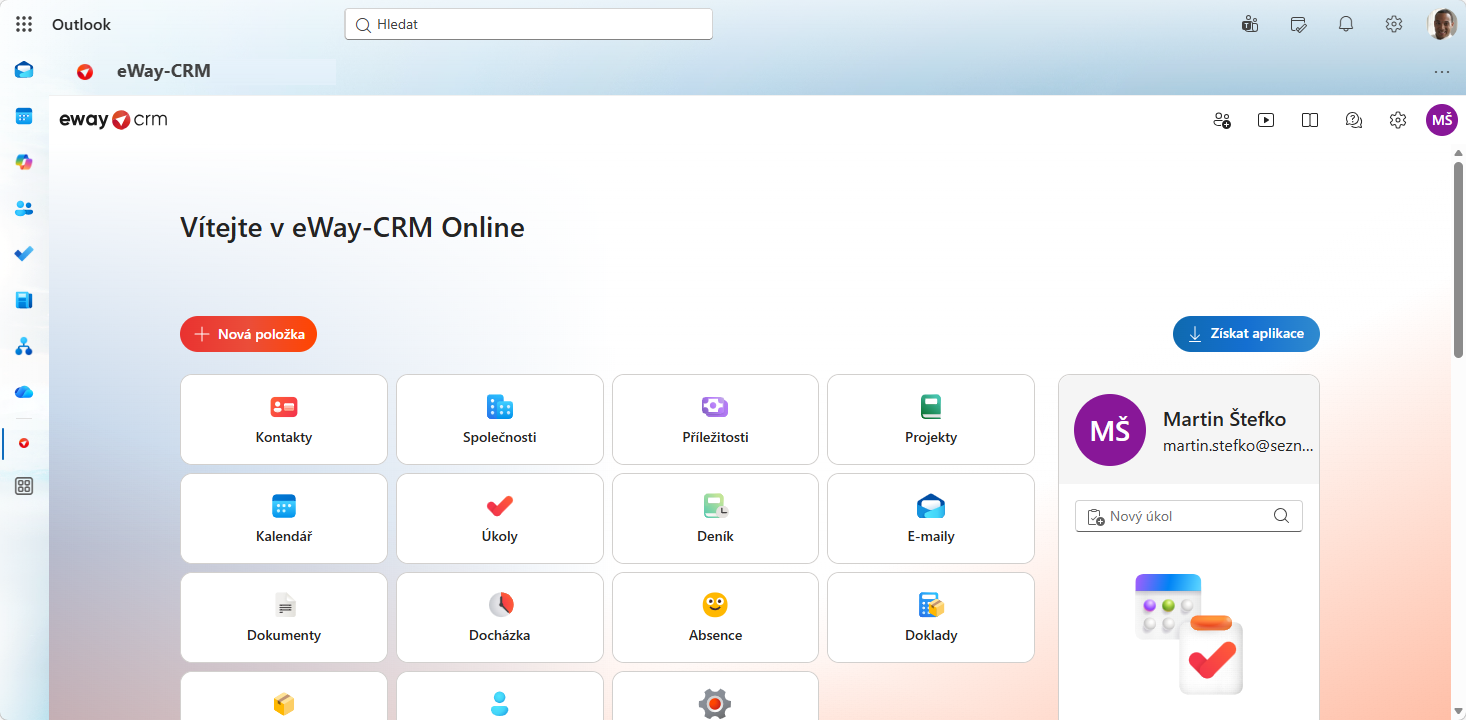Open the Outlook account profile photo
Screen dimensions: 1466x720
coord(1441,24)
